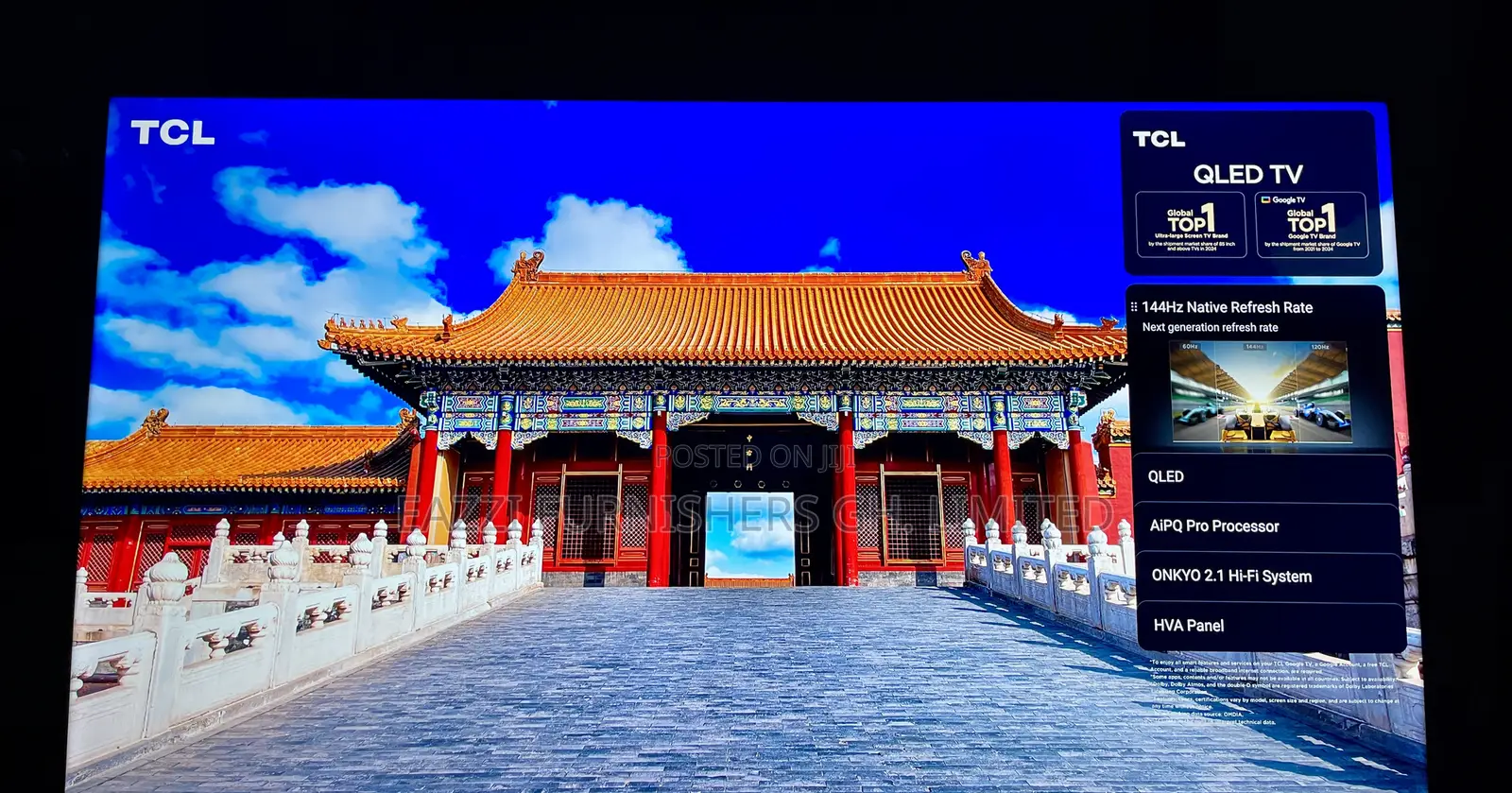
Task: Click the dotted grip icon beside 144Hz
Action: [1134, 307]
